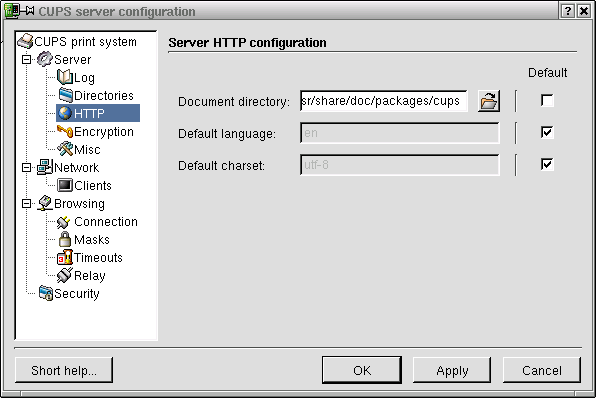Image resolution: width=596 pixels, height=398 pixels.
Task: Click the Clients monitor icon
Action: click(x=65, y=185)
